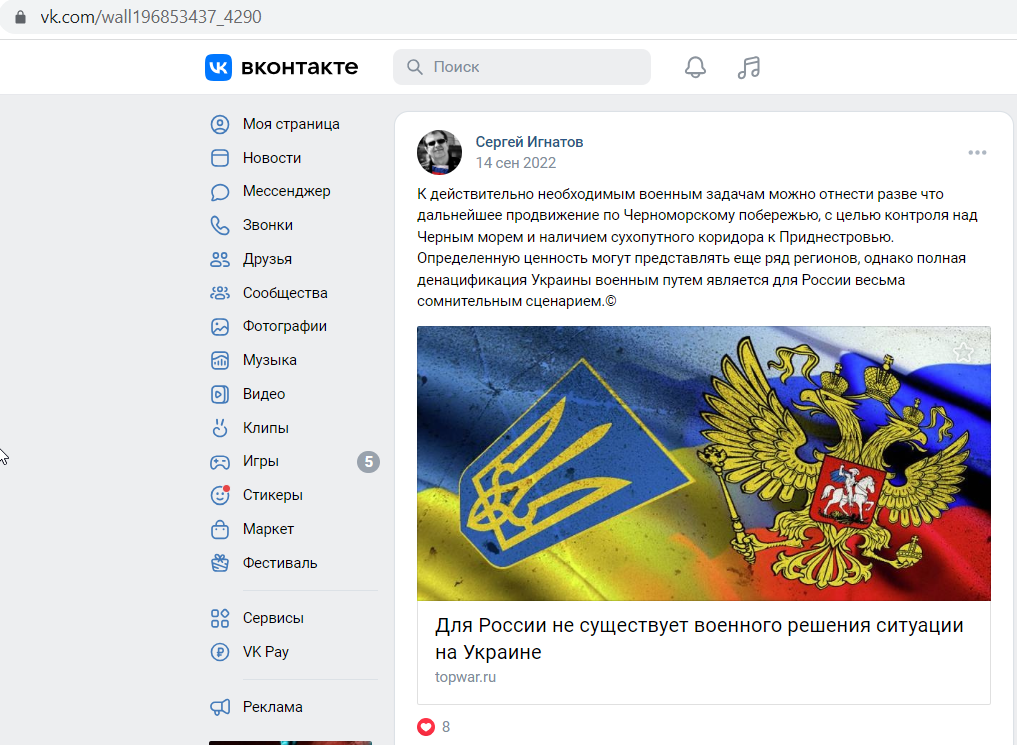Click the post author's avatar
The image size is (1017, 745).
(x=439, y=152)
